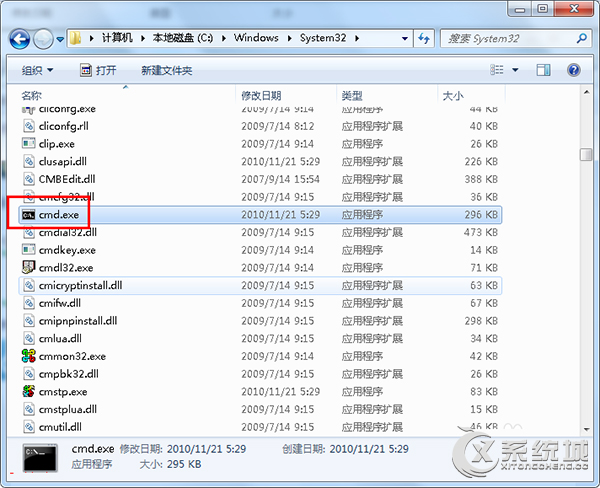Click the scroll up arrow of file list
The height and width of the screenshot is (488, 600).
[586, 92]
